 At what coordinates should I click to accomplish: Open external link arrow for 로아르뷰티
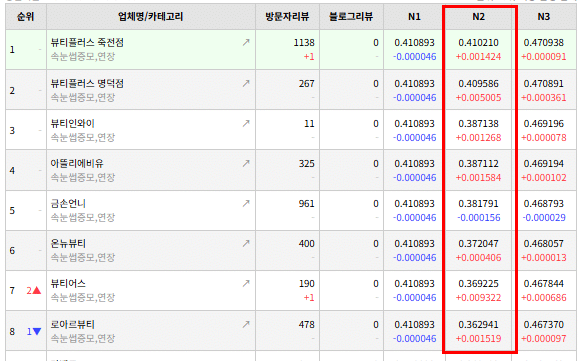[x=246, y=325]
